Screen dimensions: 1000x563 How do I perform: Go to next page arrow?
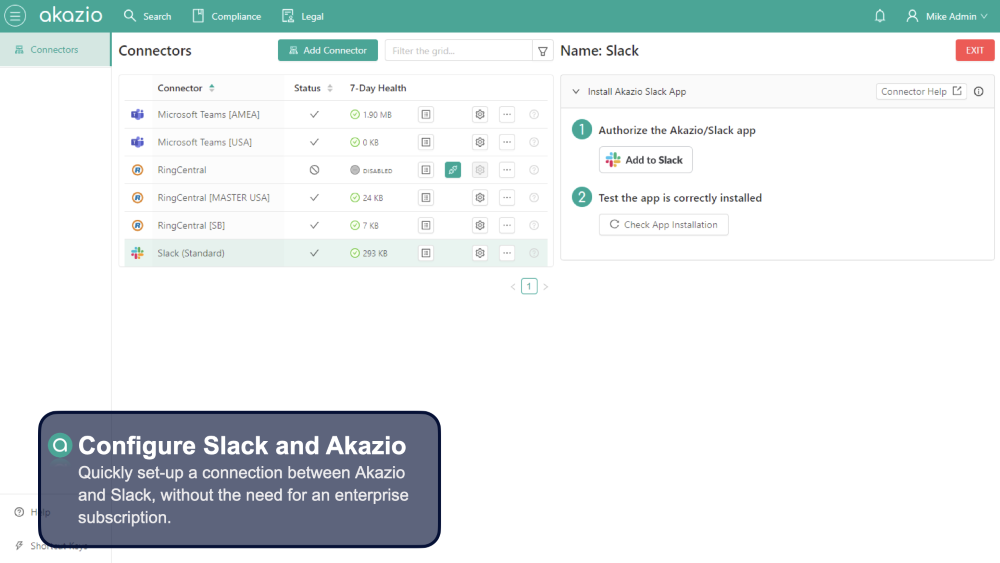pyautogui.click(x=546, y=287)
